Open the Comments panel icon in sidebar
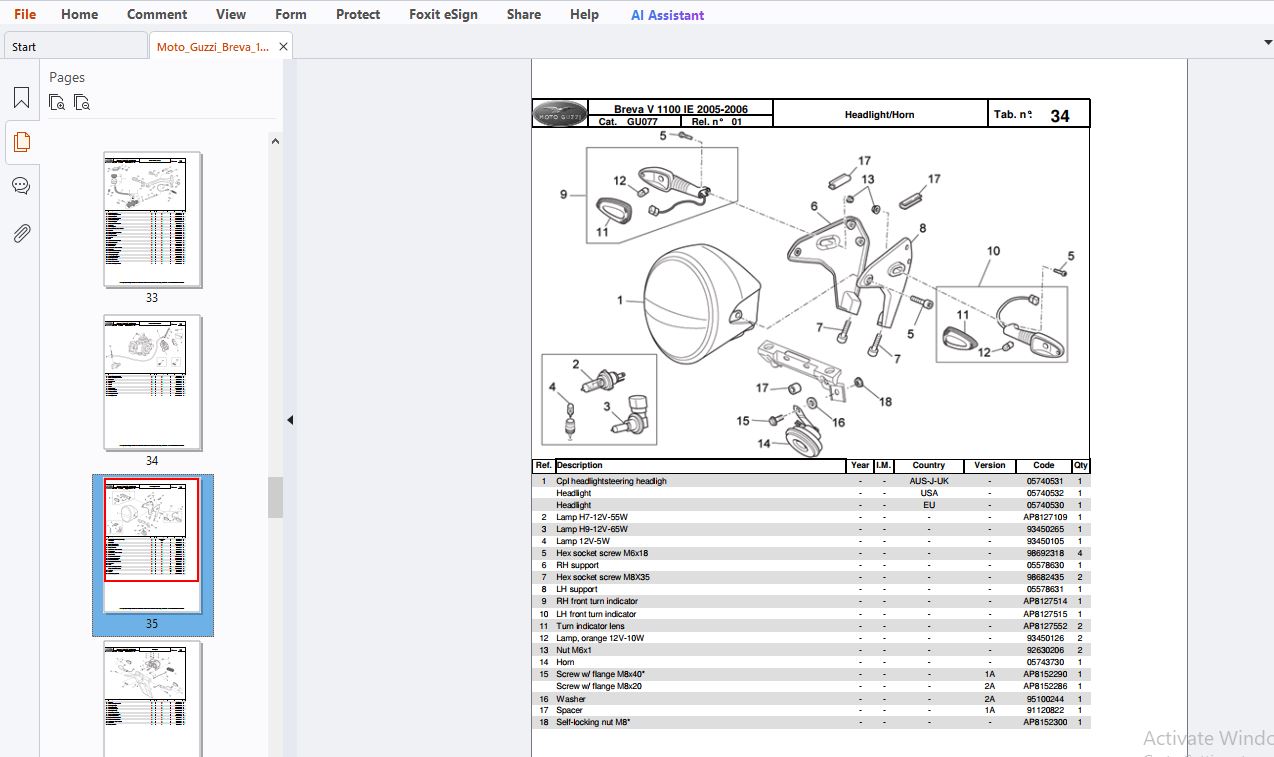 click(21, 186)
